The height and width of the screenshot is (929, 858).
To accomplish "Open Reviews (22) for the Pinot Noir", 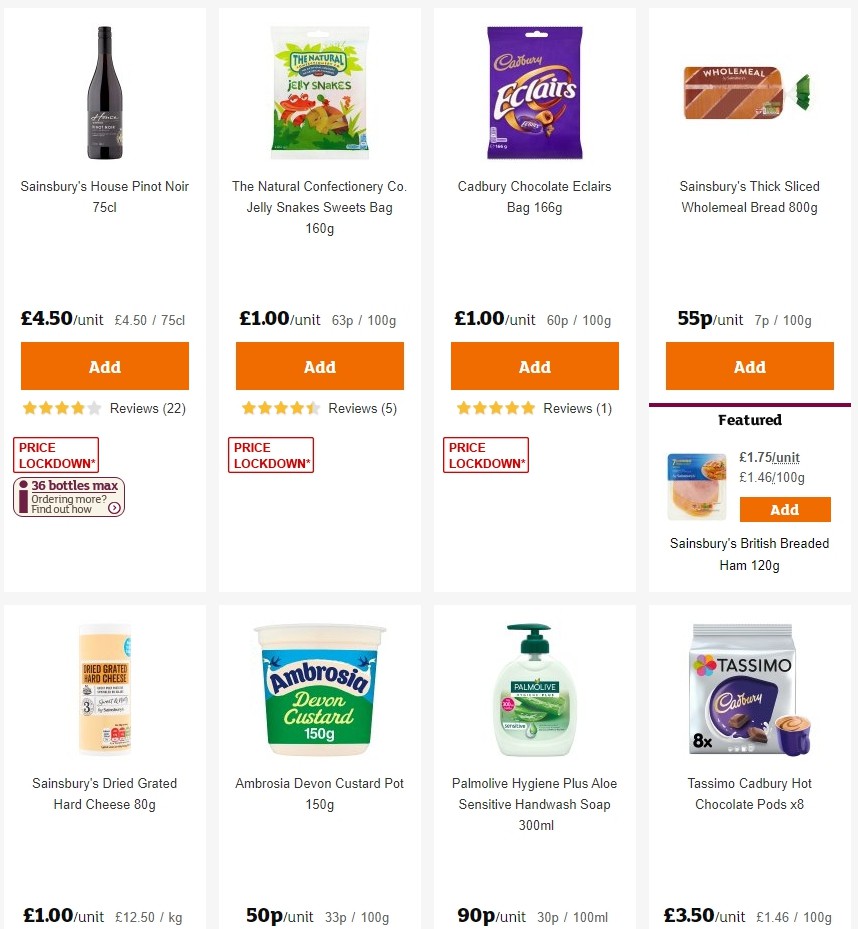I will [x=147, y=408].
